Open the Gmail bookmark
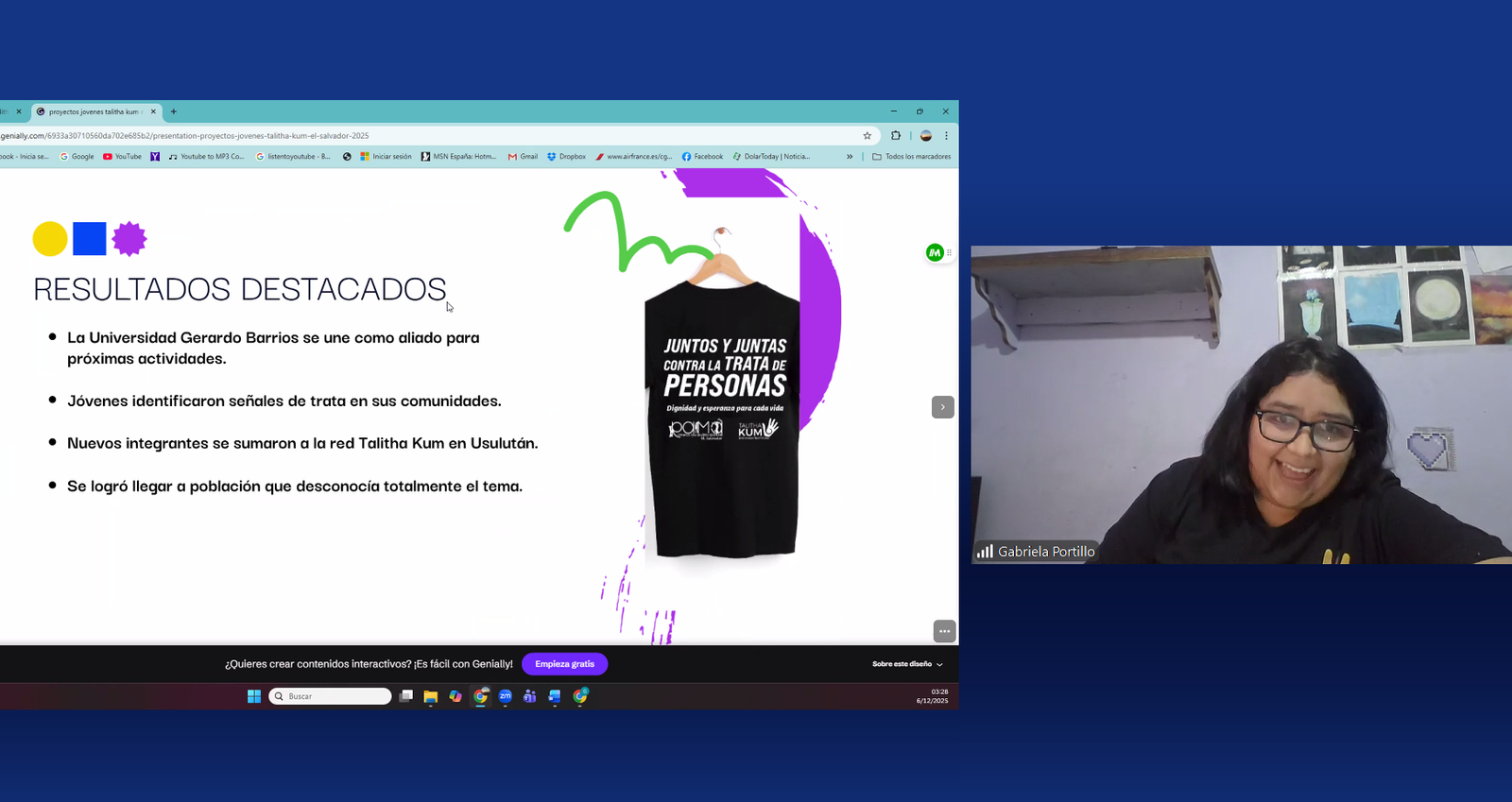This screenshot has height=802, width=1512. [523, 157]
